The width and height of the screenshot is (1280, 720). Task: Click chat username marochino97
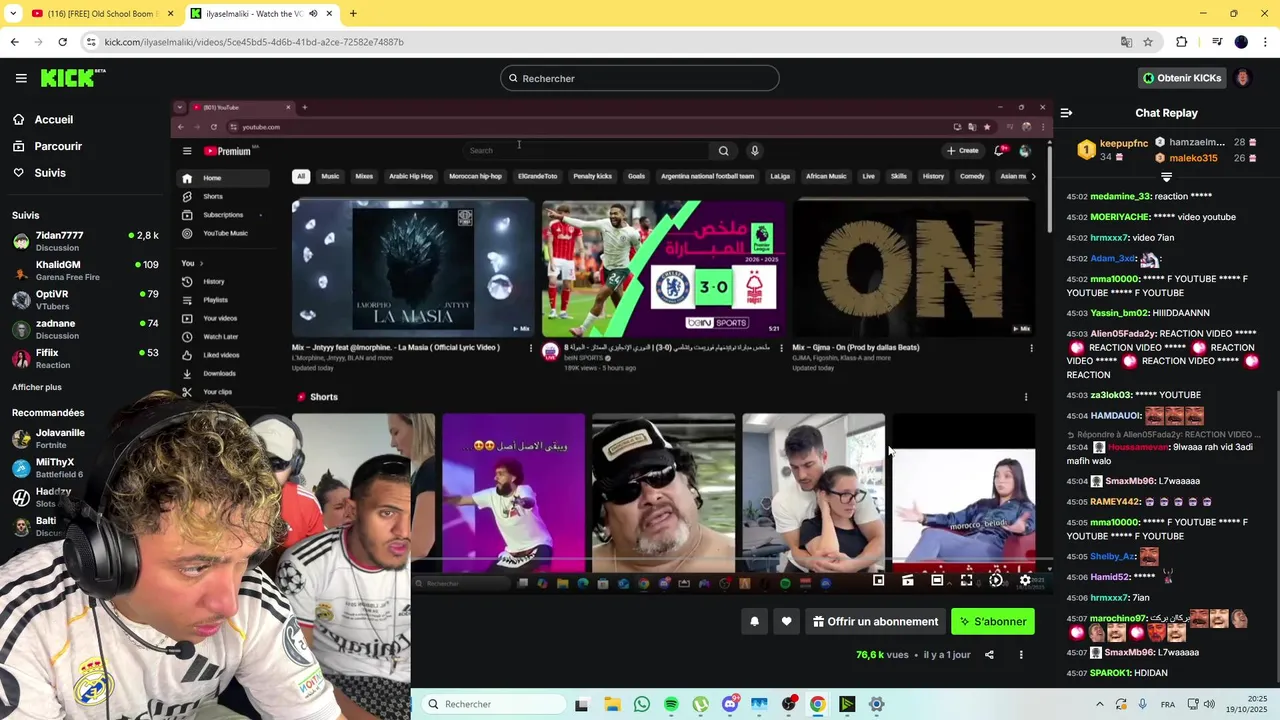click(x=1118, y=619)
